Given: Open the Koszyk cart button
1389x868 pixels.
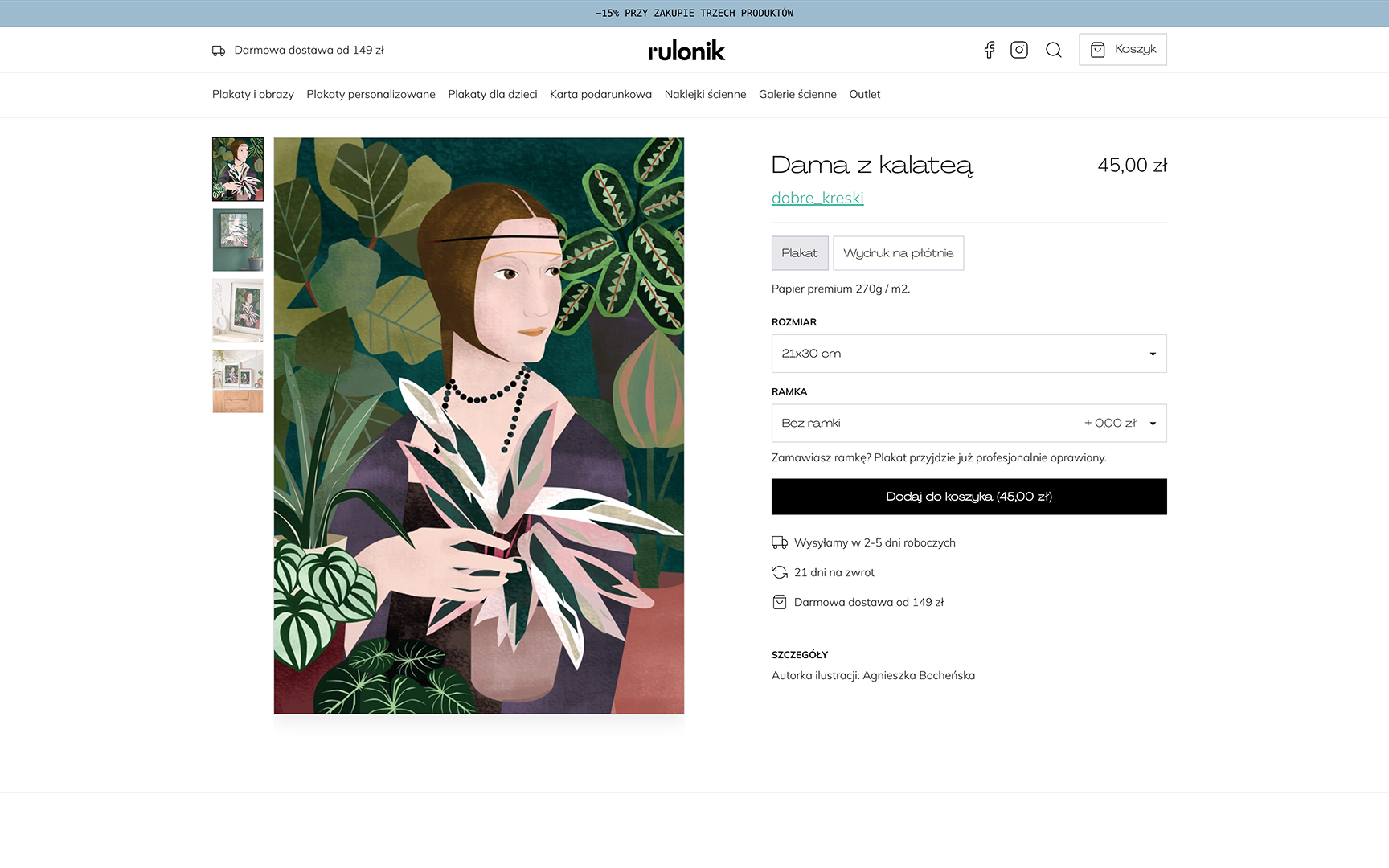Looking at the screenshot, I should pyautogui.click(x=1123, y=50).
